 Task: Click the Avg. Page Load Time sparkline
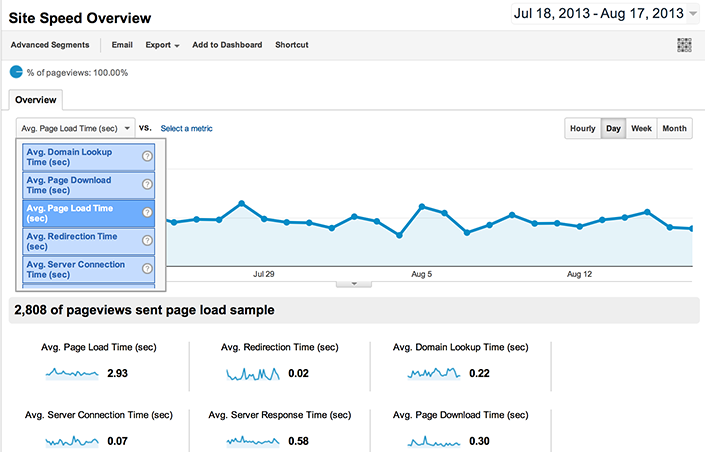coord(73,374)
